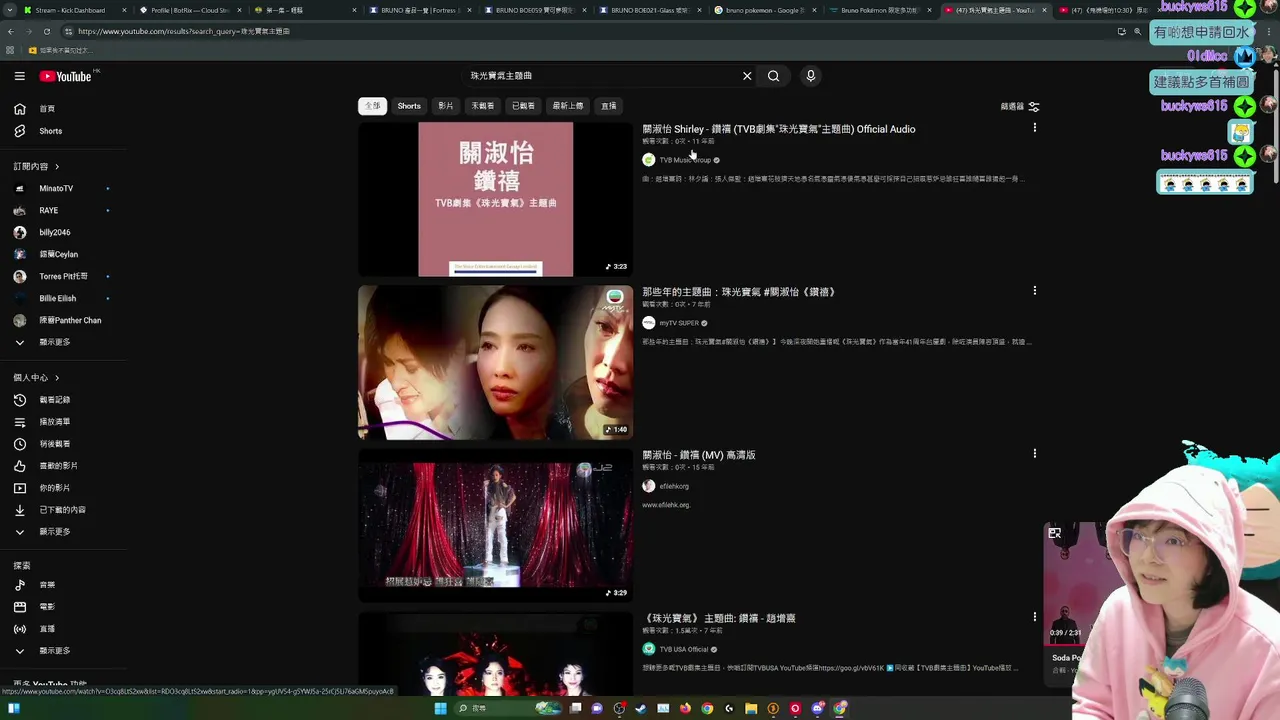
Task: Open the 訂閱內容 subscriptions section arrow
Action: tap(57, 167)
